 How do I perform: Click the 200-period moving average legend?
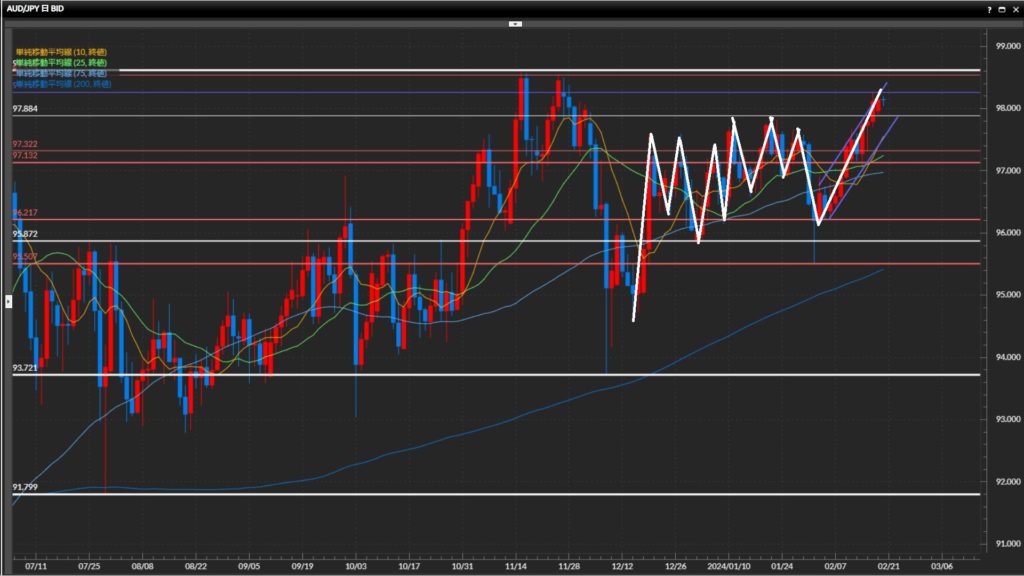click(x=62, y=84)
